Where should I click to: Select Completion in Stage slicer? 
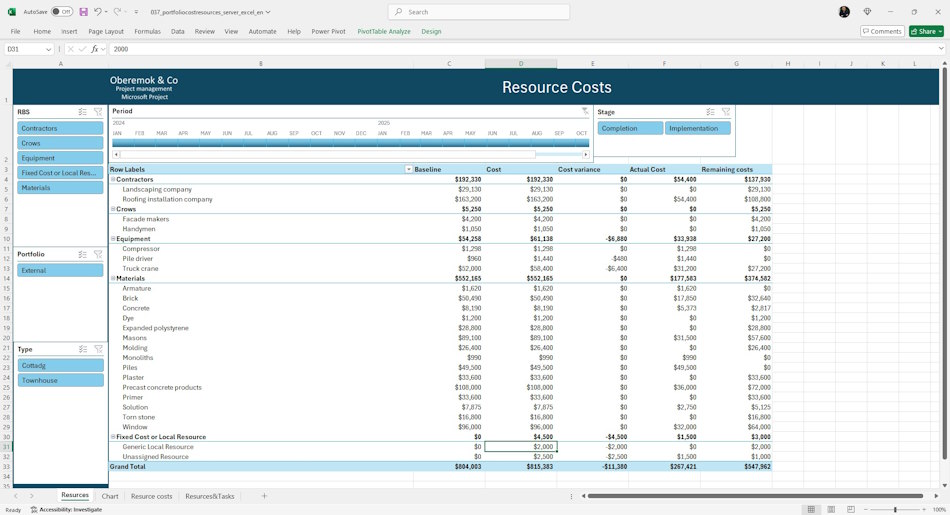click(631, 128)
